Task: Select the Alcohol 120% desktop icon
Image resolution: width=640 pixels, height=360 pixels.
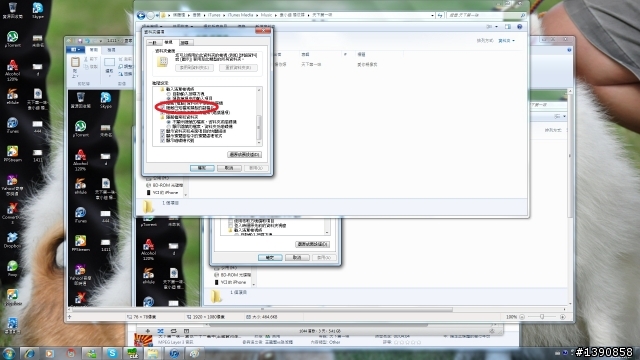Action: pos(12,70)
